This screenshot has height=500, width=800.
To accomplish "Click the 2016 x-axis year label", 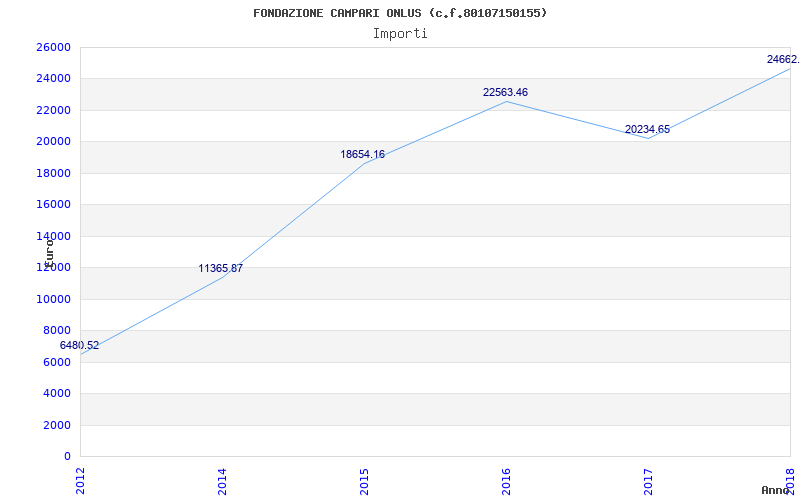I will [506, 480].
